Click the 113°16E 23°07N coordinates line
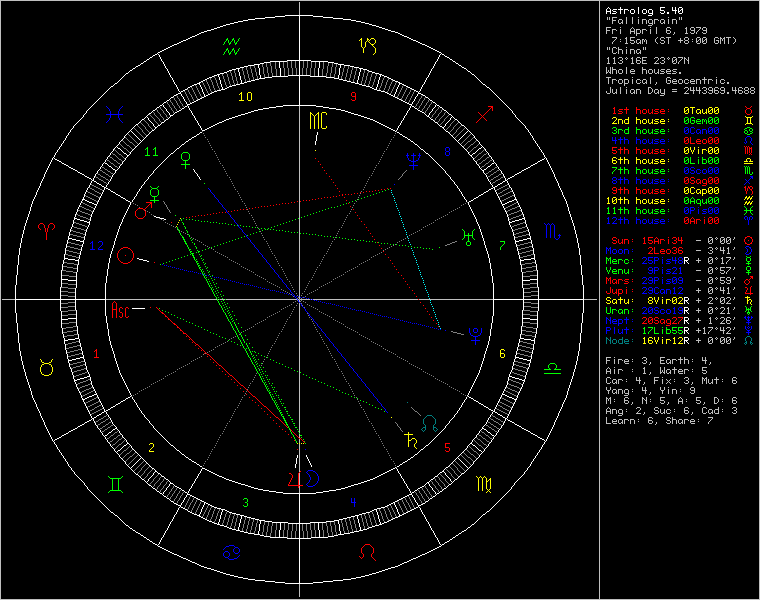 click(647, 61)
